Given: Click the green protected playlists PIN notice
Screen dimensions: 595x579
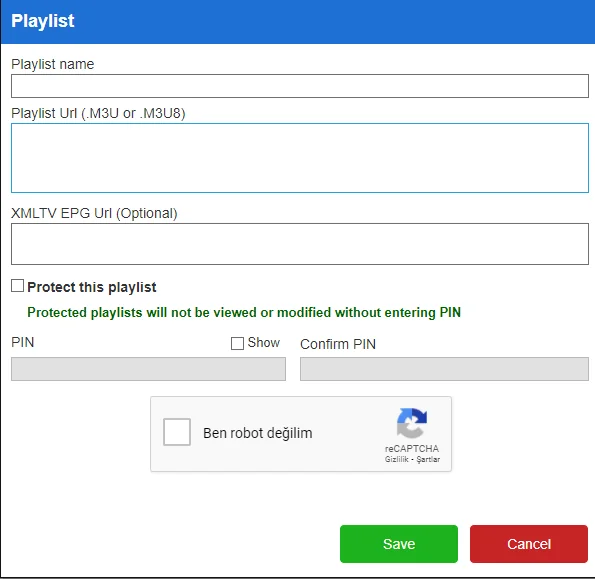Looking at the screenshot, I should (244, 313).
